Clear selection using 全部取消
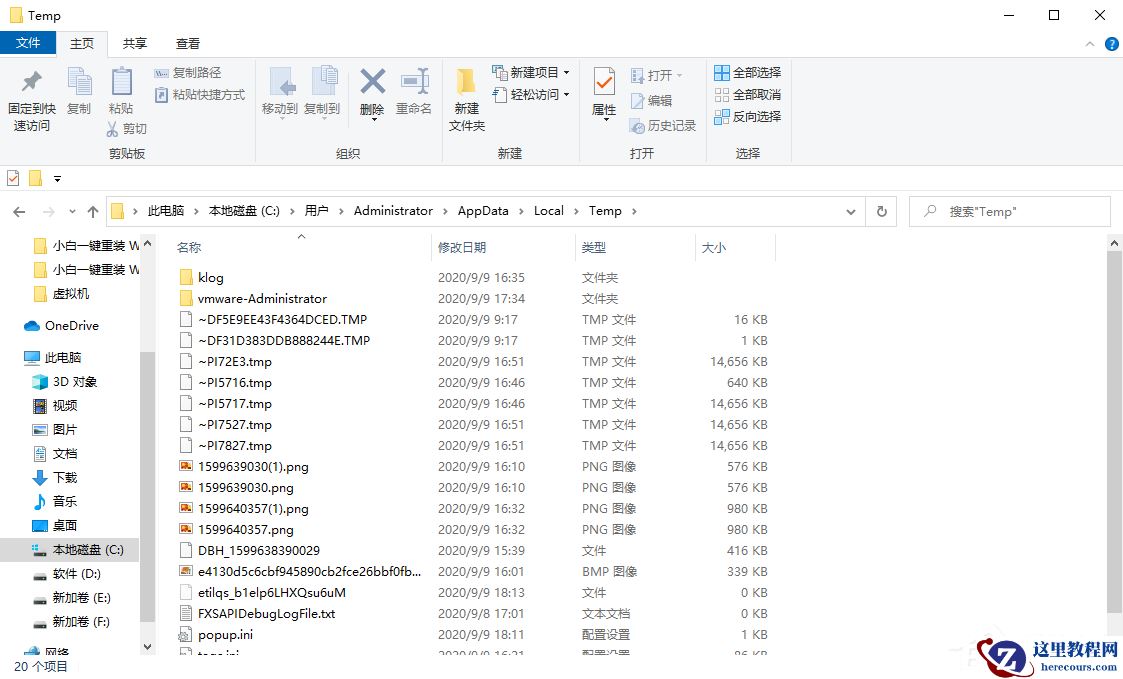 [x=747, y=94]
